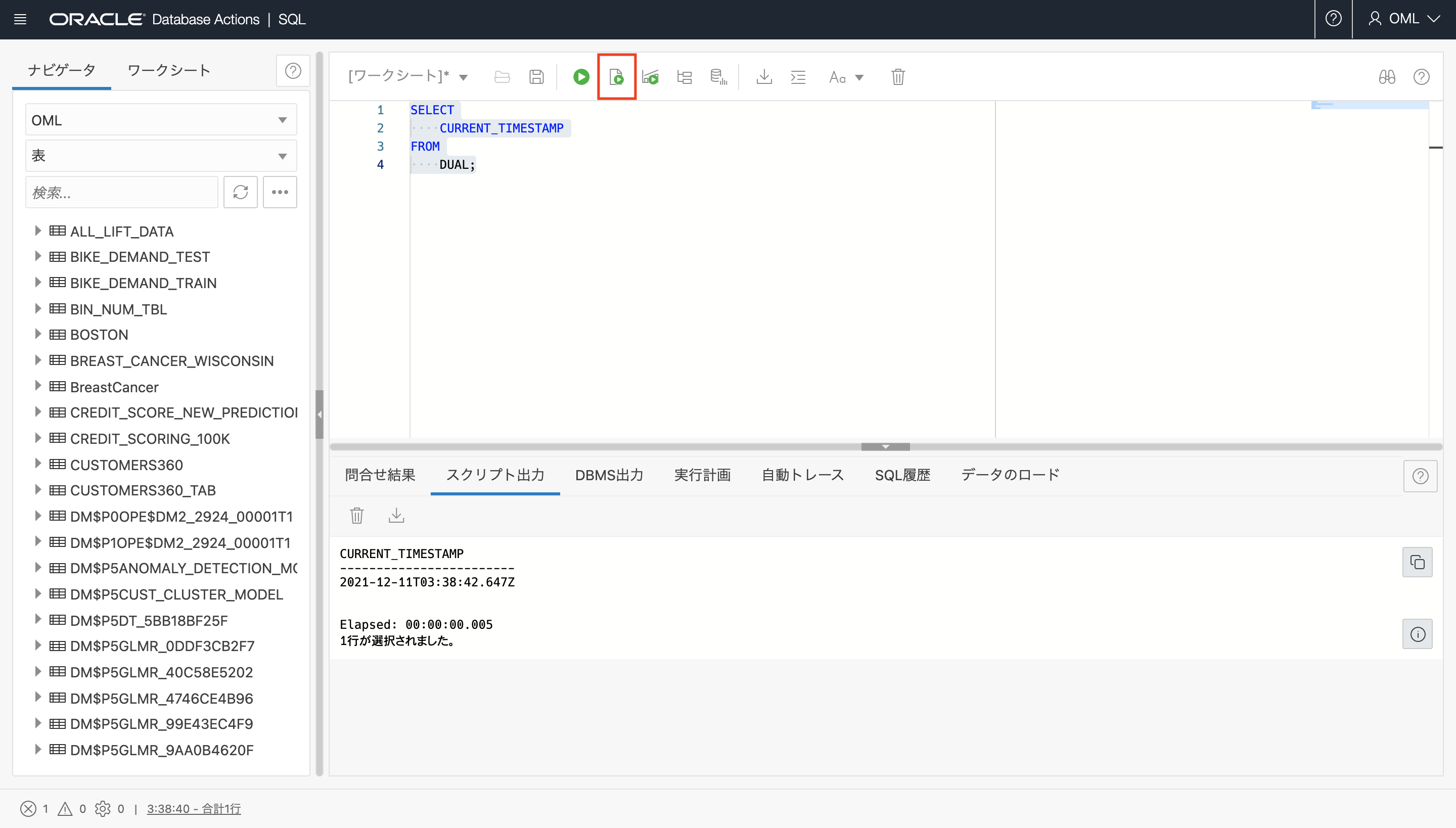
Task: Click the Format code icon
Action: (x=798, y=77)
